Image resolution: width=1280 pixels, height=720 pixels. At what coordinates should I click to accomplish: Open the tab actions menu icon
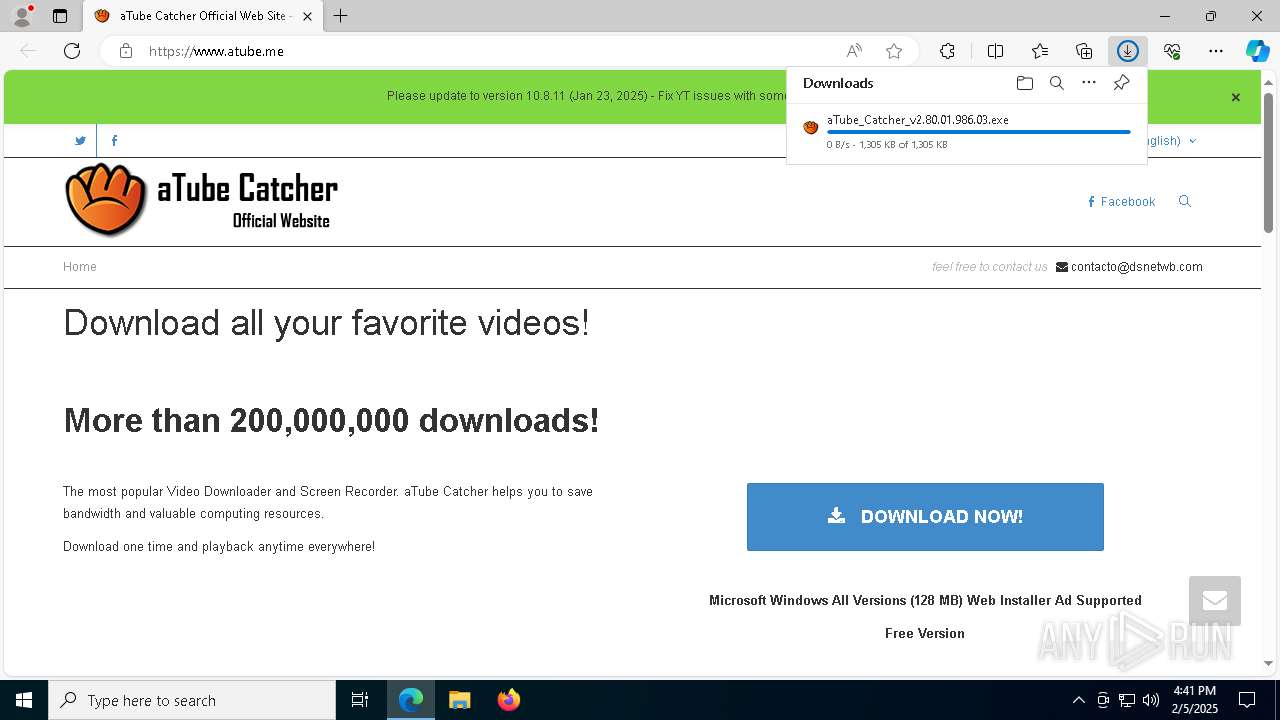pyautogui.click(x=60, y=16)
